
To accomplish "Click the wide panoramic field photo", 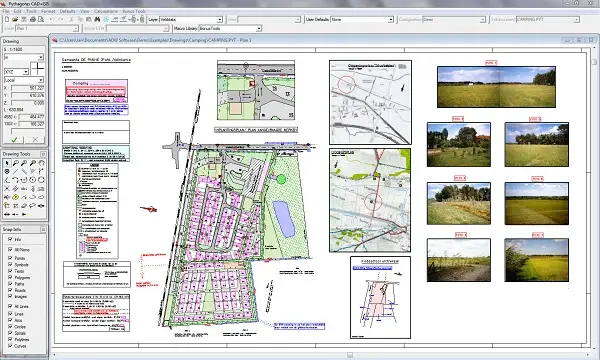I will 496,87.
